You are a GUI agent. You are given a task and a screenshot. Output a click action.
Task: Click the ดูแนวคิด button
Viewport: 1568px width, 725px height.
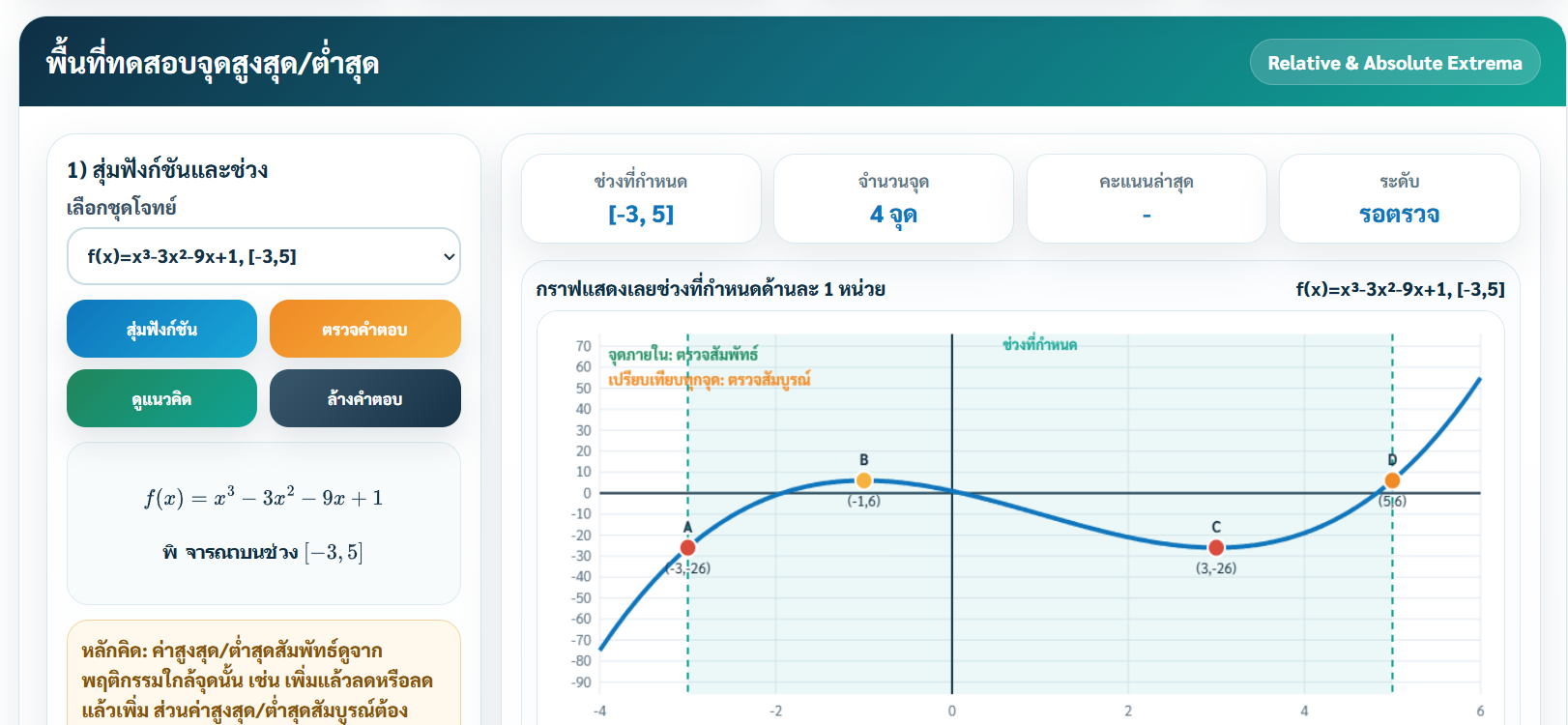[x=161, y=398]
